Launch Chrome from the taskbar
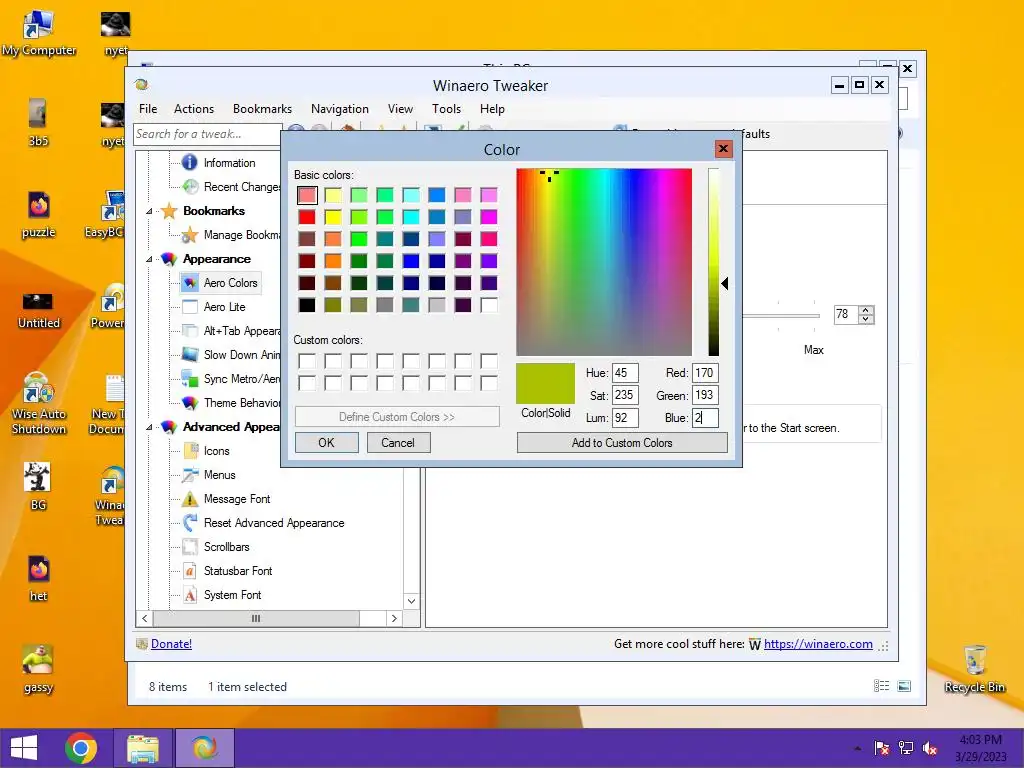Screen dimensions: 1024x768 [81, 748]
